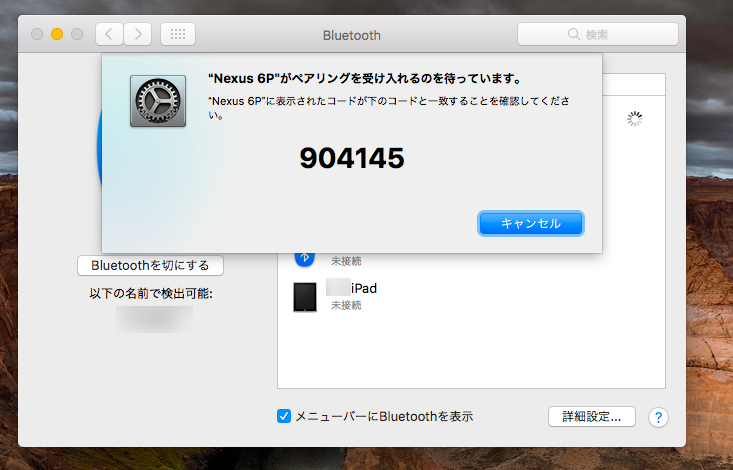Select the iPad name in device list
This screenshot has width=733, height=470.
coord(363,288)
